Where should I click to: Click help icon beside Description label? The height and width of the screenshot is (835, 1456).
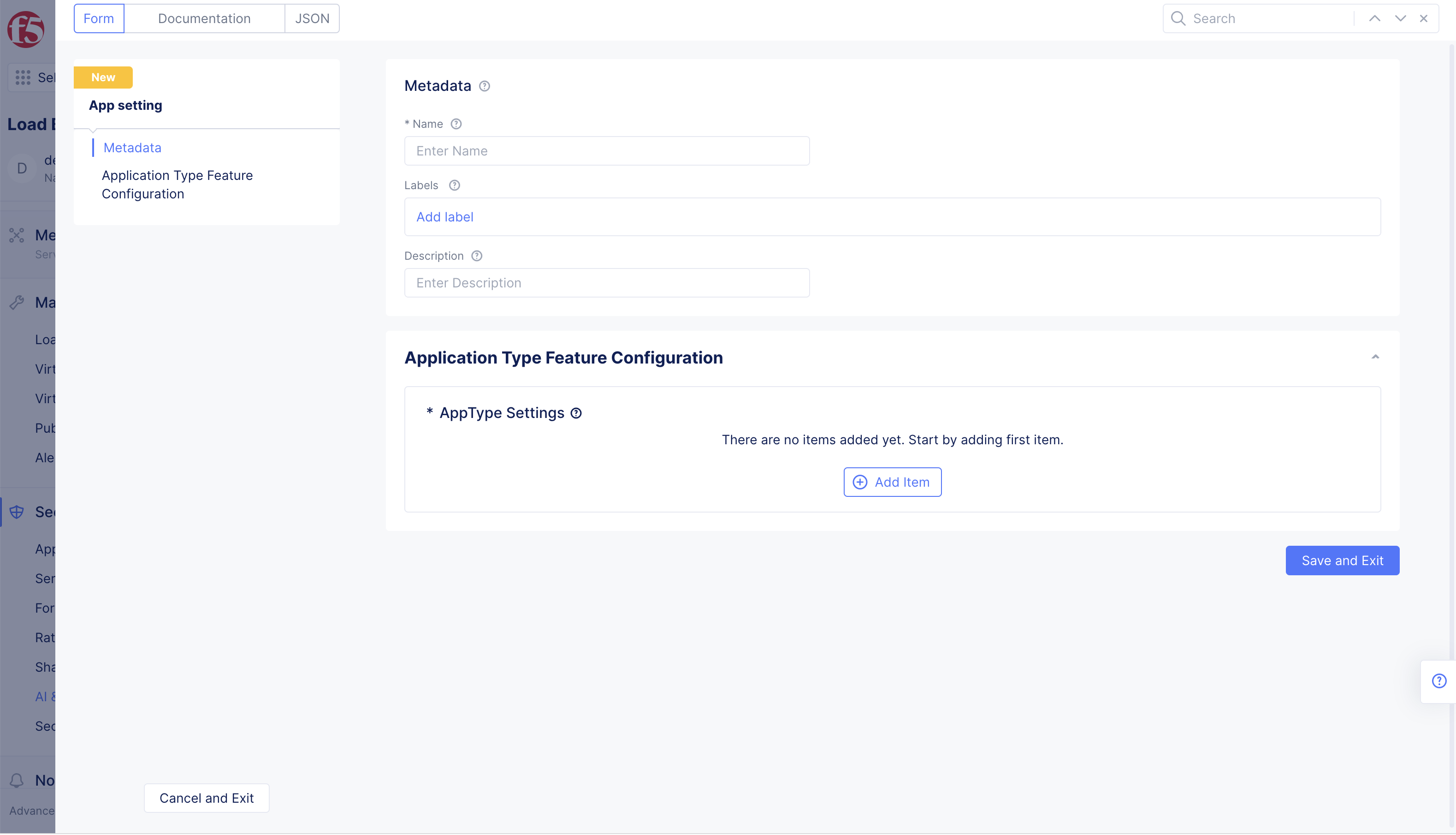[477, 256]
